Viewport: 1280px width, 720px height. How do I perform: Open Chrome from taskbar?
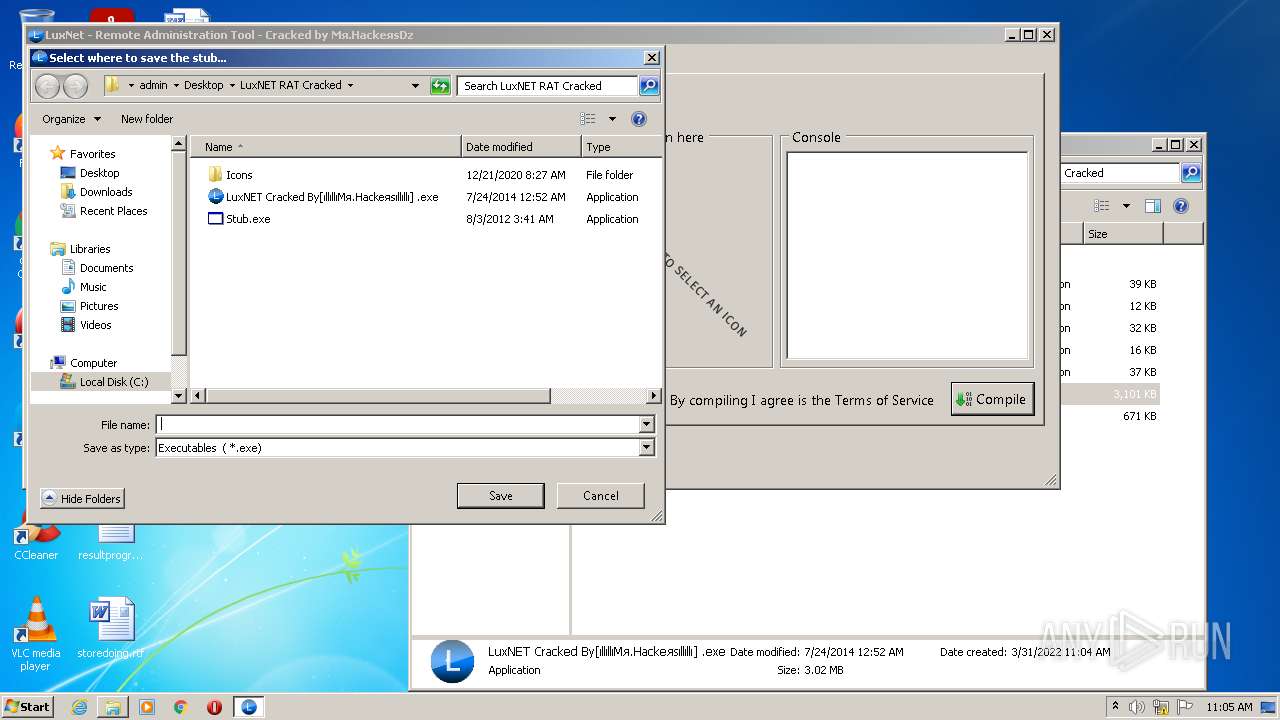tap(181, 707)
